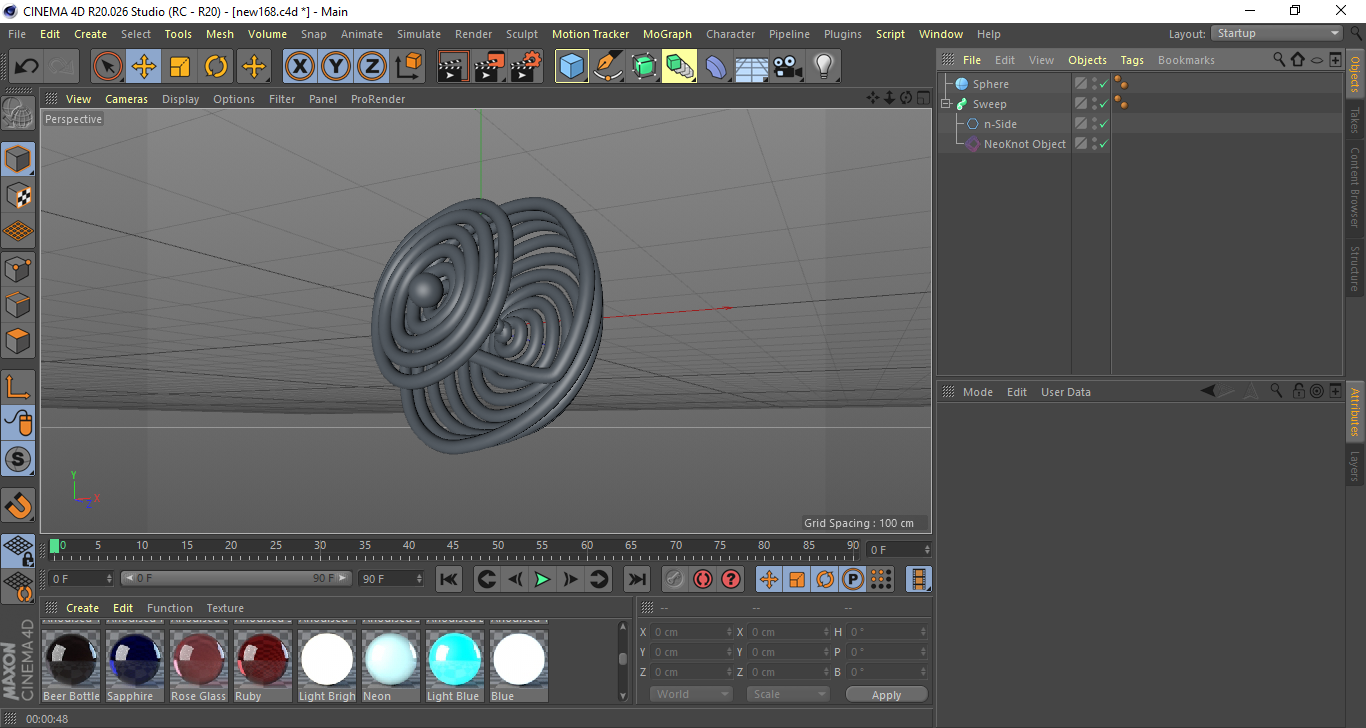Add a Light object
This screenshot has height=728, width=1366.
(824, 67)
